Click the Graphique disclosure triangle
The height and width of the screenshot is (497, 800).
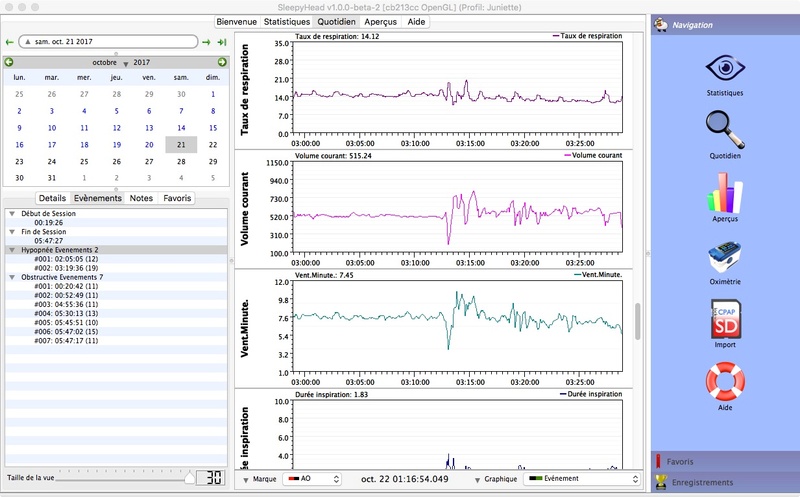click(478, 480)
